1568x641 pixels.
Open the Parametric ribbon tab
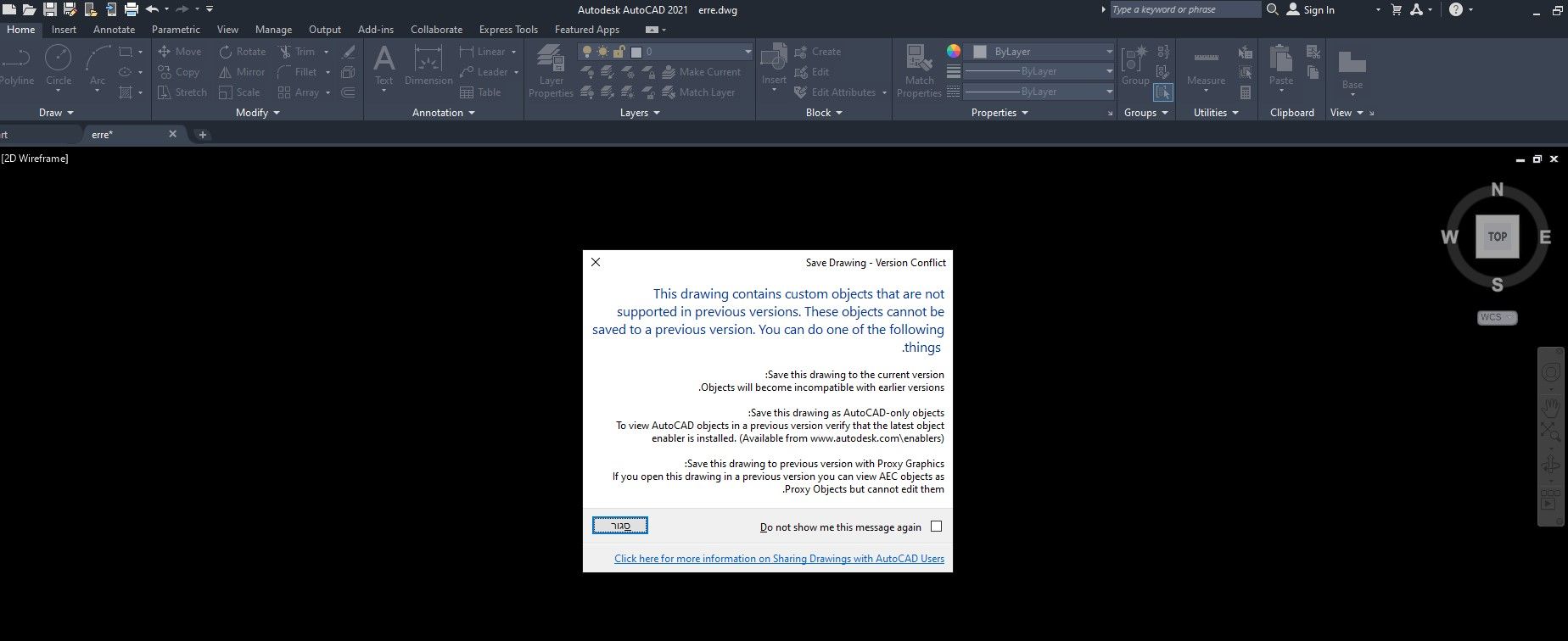click(176, 30)
